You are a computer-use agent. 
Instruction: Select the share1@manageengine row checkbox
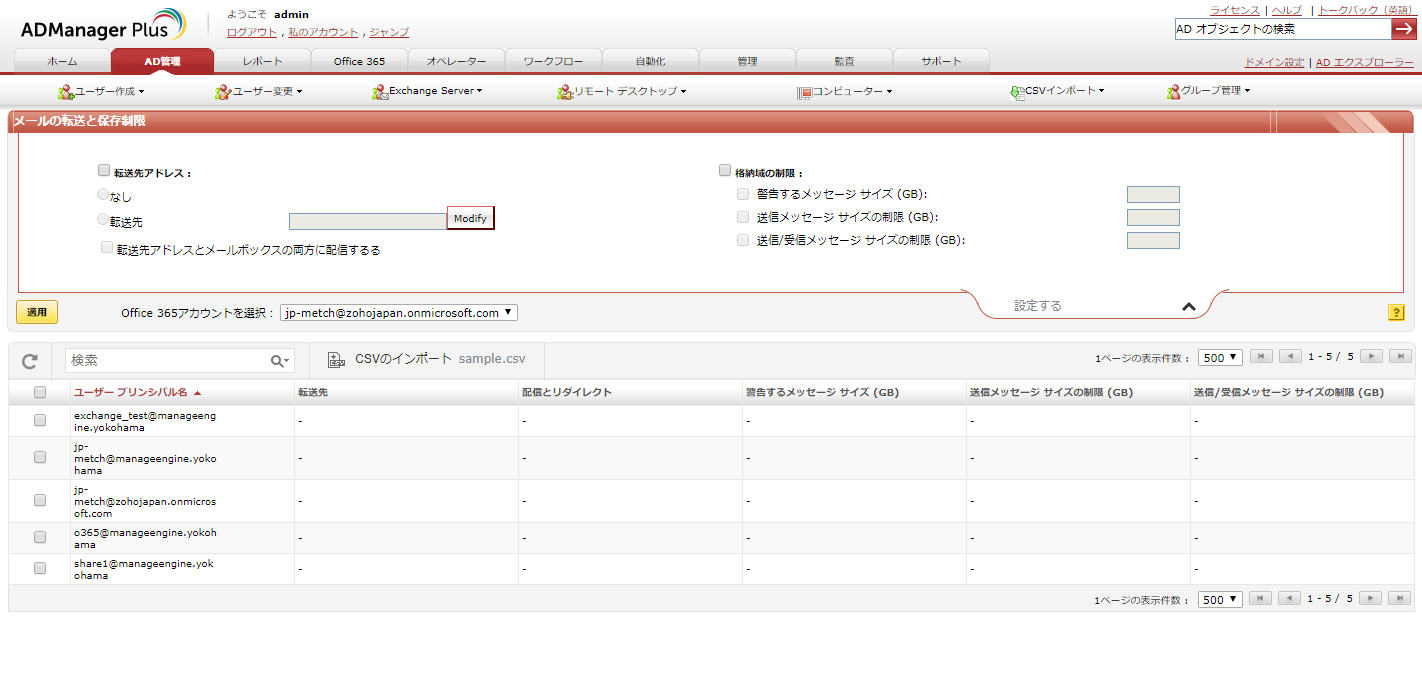(40, 568)
